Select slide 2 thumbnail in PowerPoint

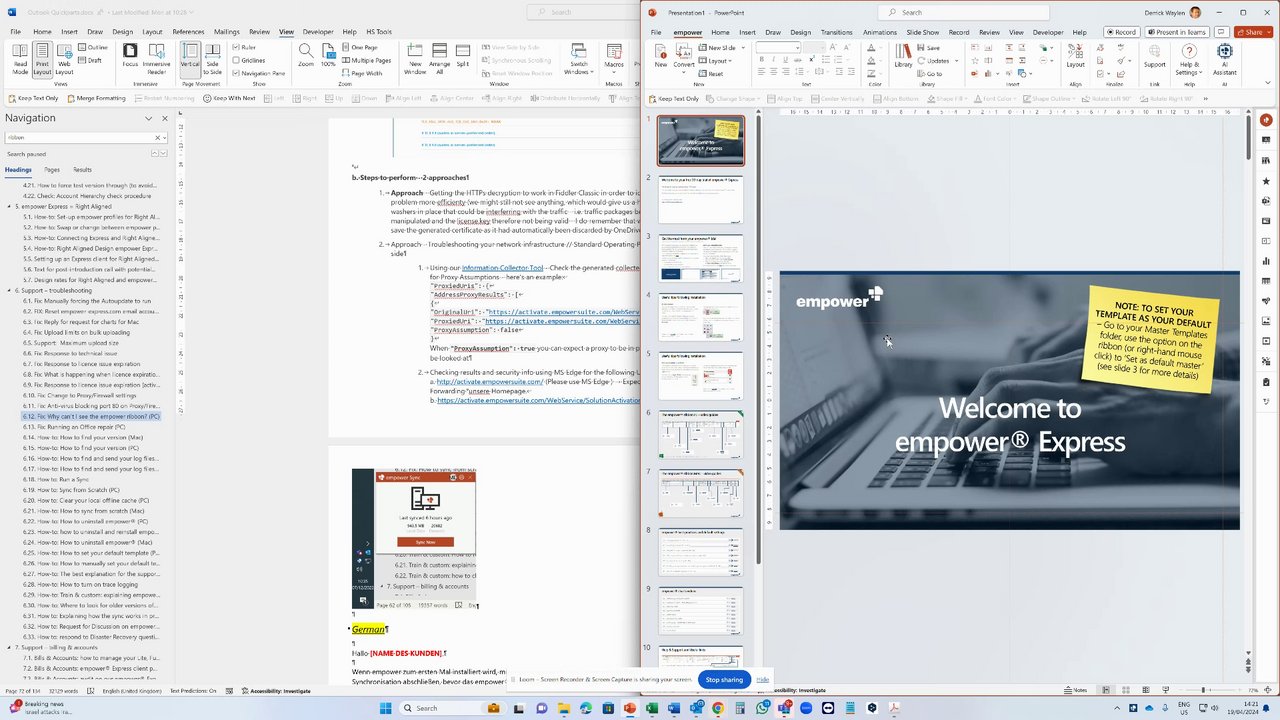pyautogui.click(x=700, y=200)
